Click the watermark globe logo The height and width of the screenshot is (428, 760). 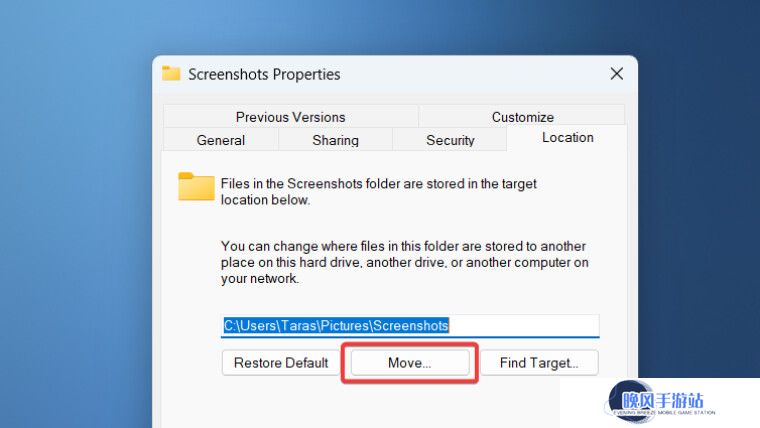click(x=630, y=401)
